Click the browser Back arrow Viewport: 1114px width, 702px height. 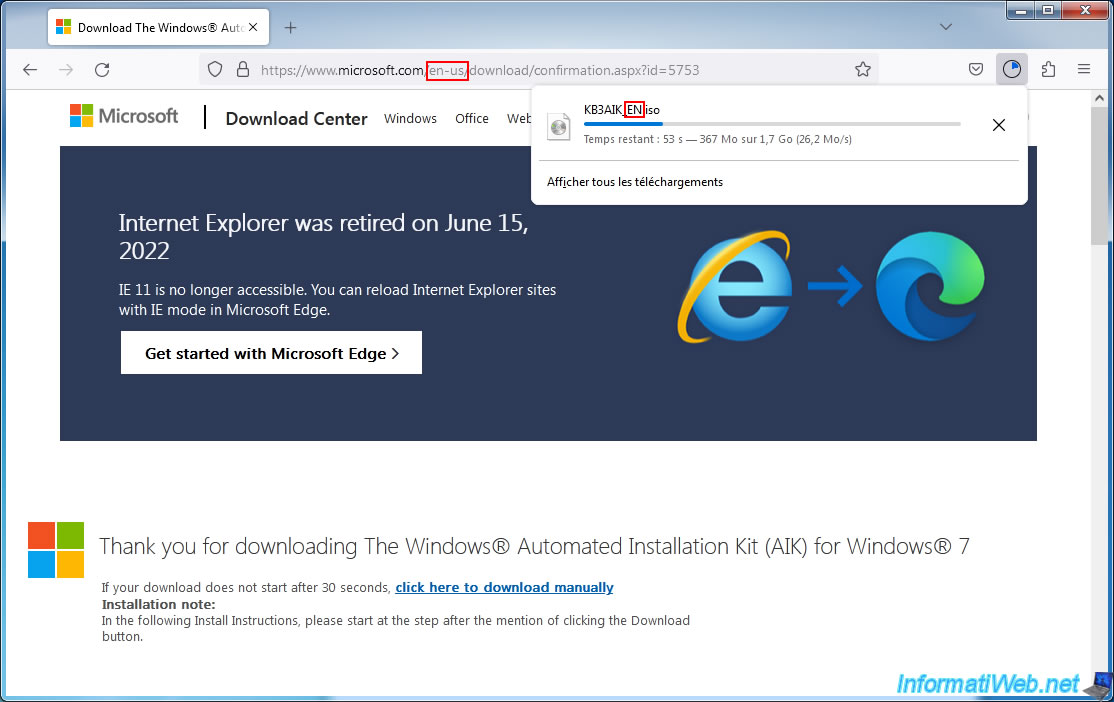click(30, 70)
